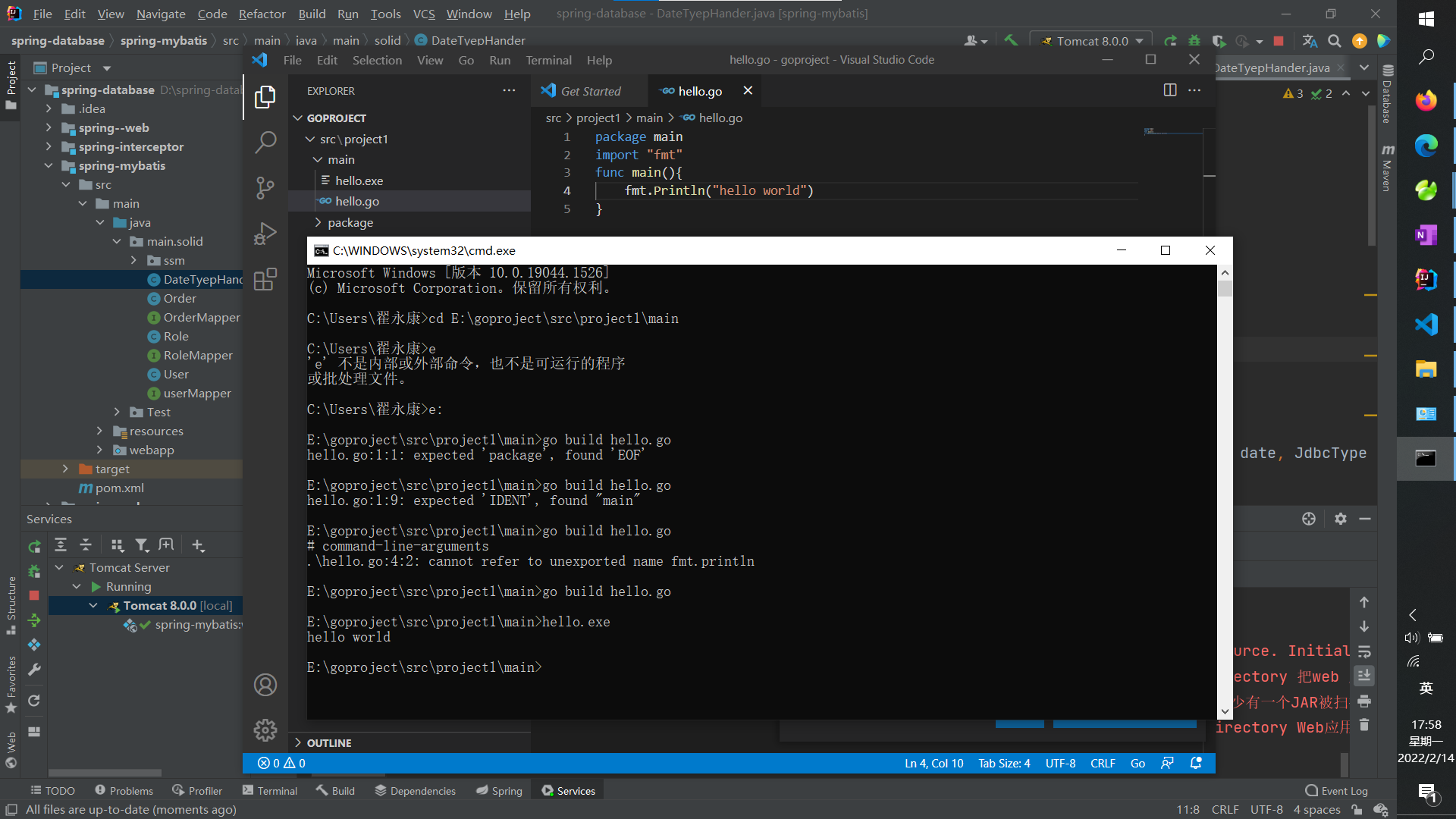Screen dimensions: 1456x819
Task: Click Firefox icon in Windows taskbar
Action: 1426,101
